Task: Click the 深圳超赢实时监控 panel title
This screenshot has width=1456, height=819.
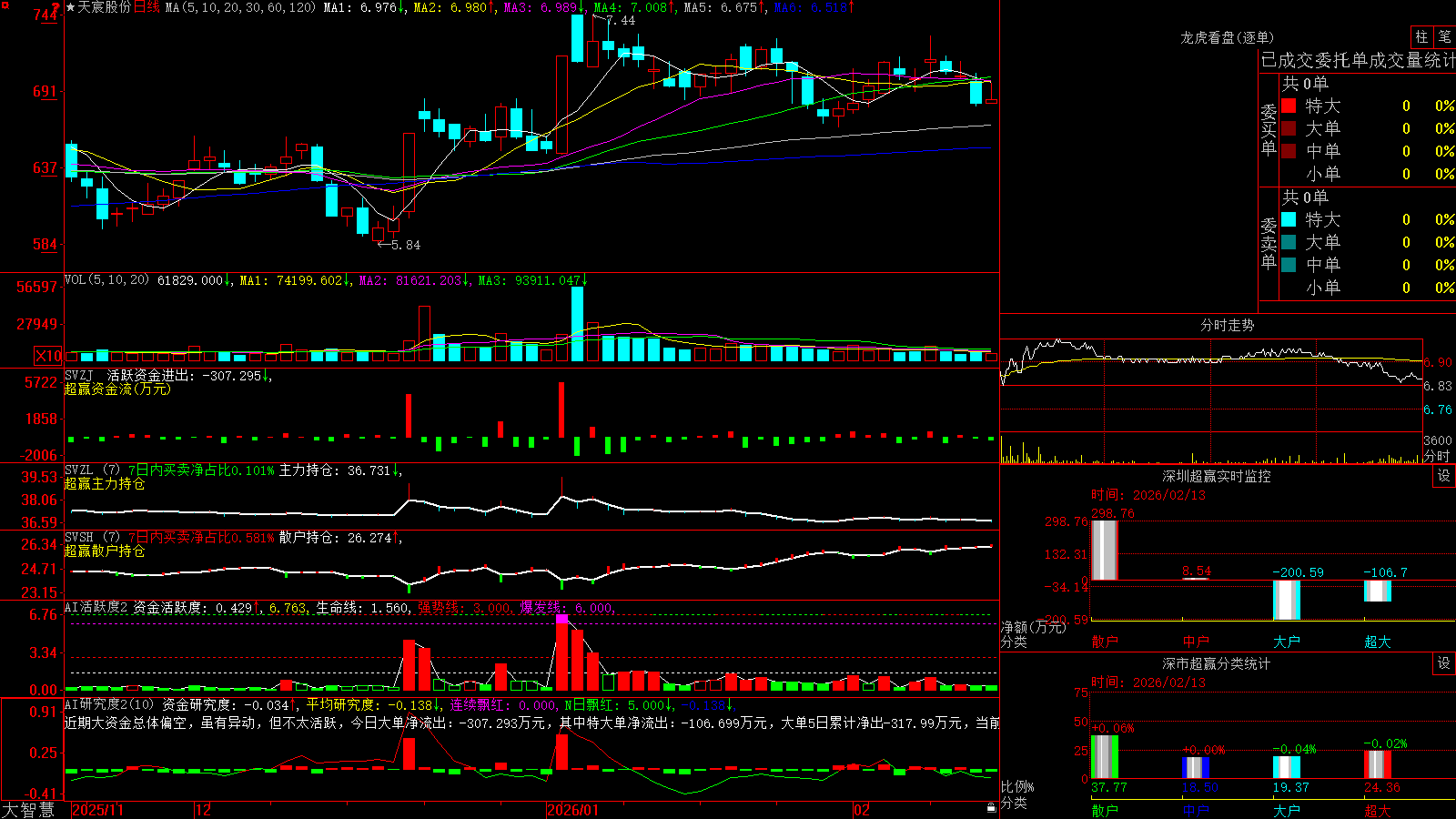Action: click(x=1216, y=476)
